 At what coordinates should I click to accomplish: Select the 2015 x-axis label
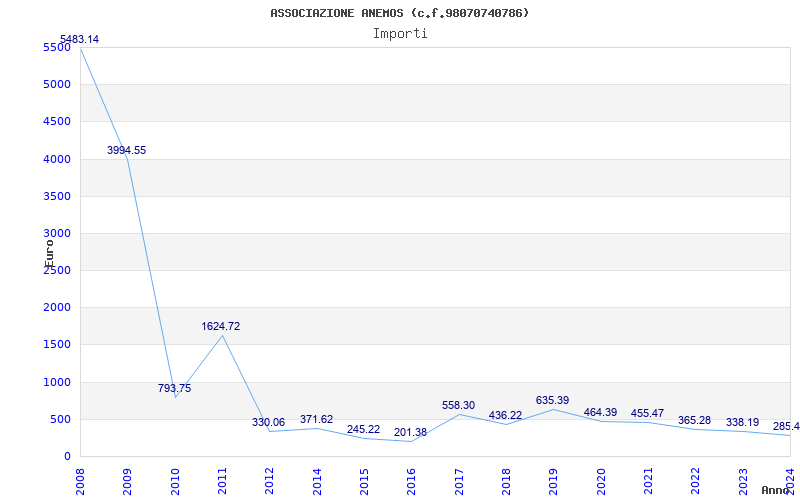click(x=364, y=481)
